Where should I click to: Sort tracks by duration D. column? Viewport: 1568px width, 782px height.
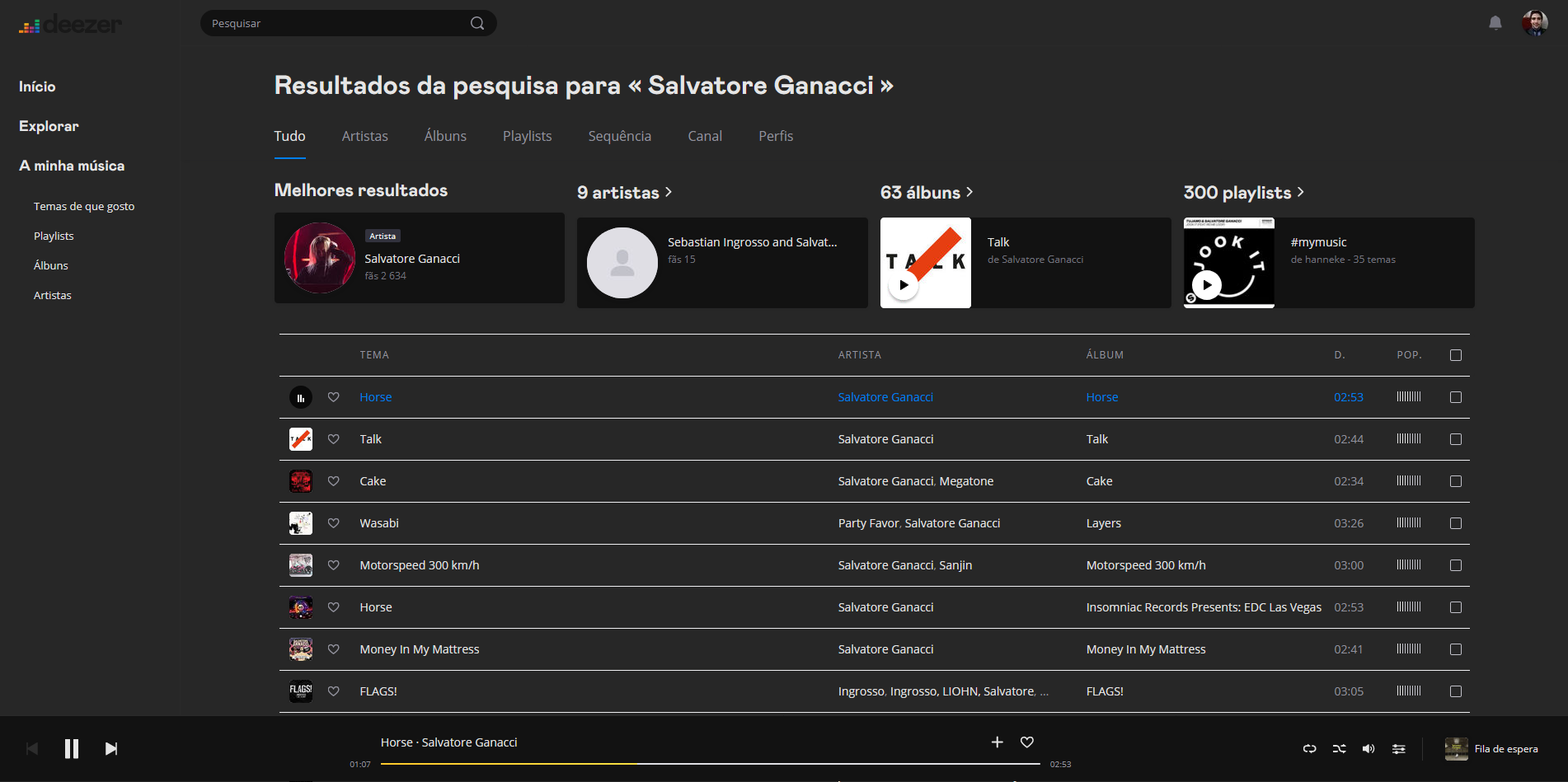pos(1340,355)
